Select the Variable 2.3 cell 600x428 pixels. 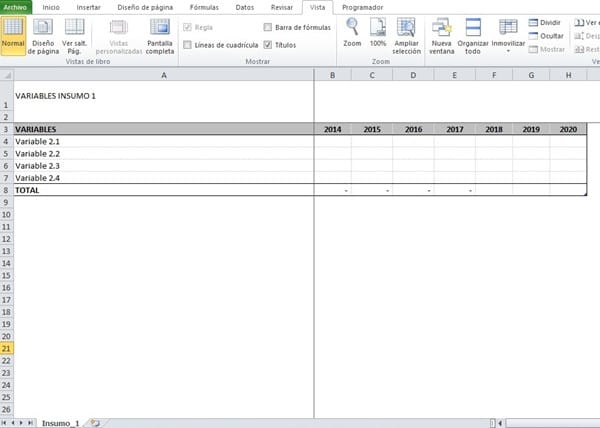tap(164, 166)
